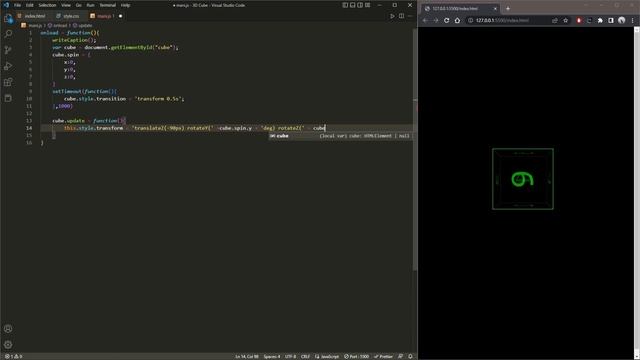640x360 pixels.
Task: Open a new browser tab
Action: click(x=508, y=8)
